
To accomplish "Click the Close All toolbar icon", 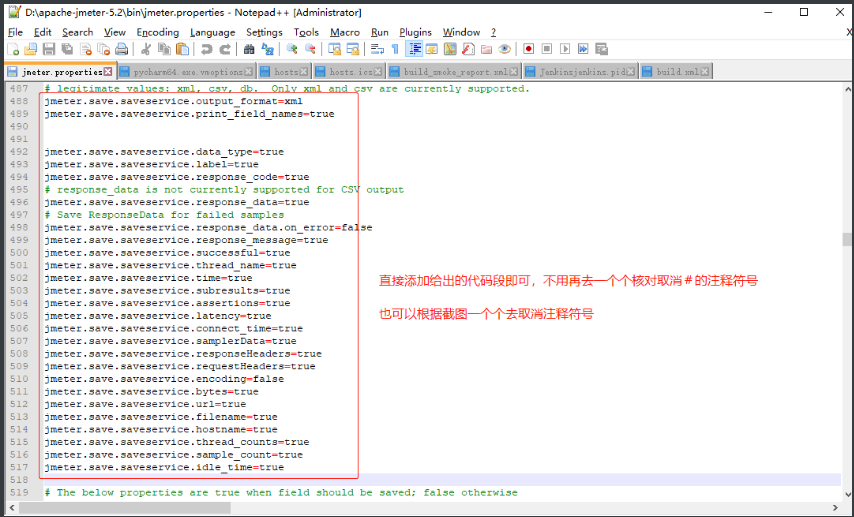I will [x=103, y=50].
